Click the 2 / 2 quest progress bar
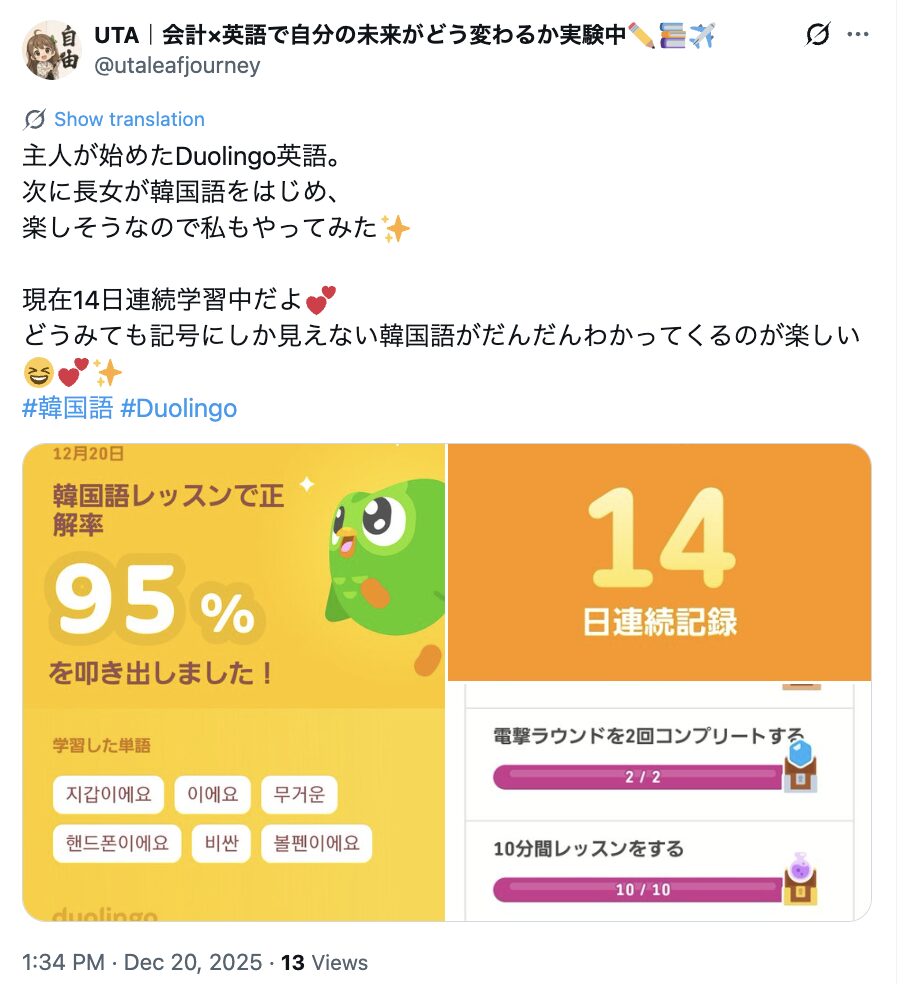 [640, 777]
